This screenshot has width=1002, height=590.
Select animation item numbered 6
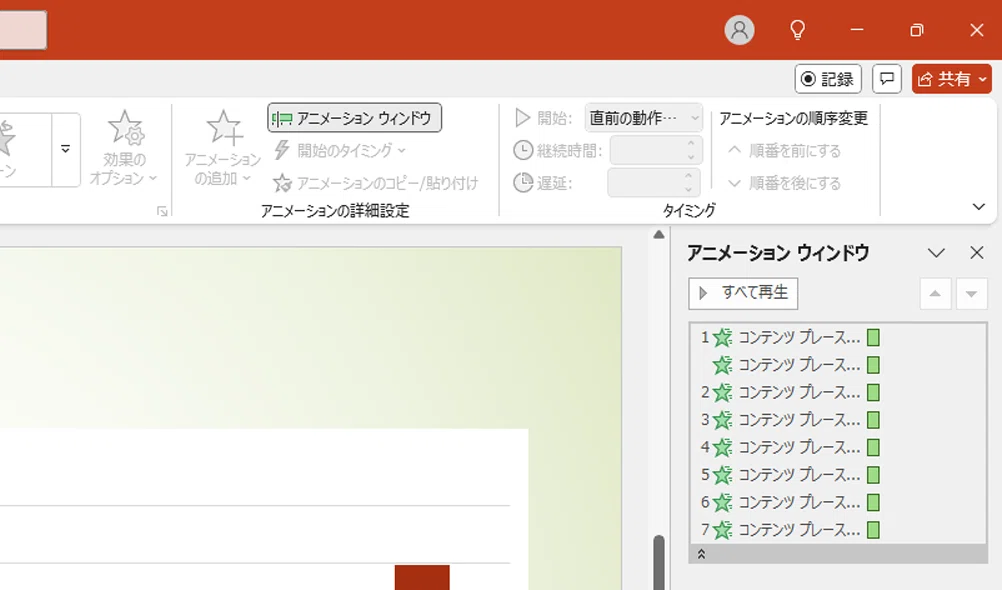tap(838, 502)
